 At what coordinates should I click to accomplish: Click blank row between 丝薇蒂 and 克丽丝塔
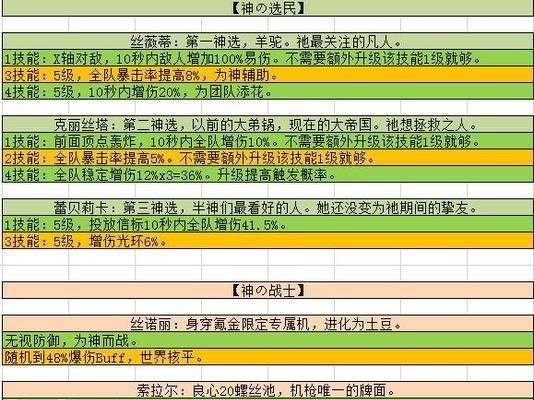point(268,108)
